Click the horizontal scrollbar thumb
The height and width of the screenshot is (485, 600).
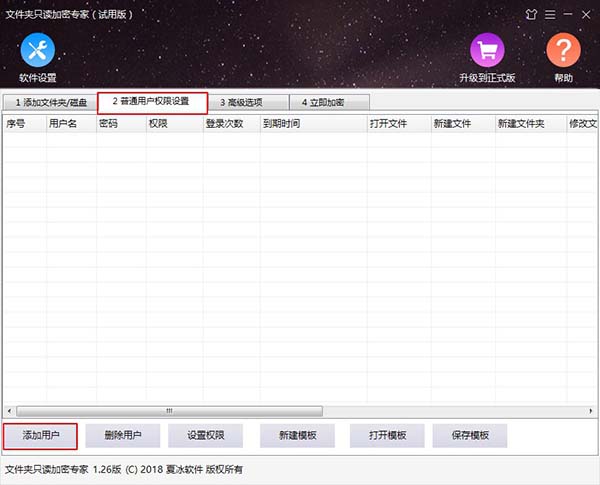pyautogui.click(x=170, y=411)
